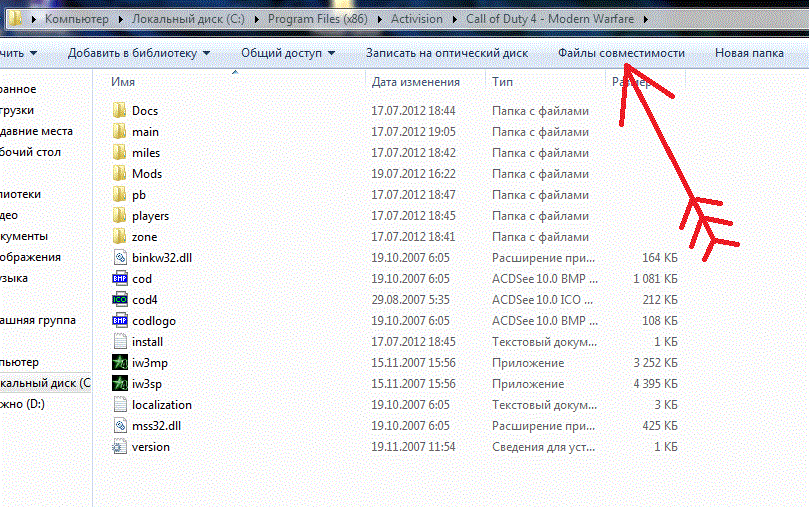This screenshot has width=809, height=507.
Task: Open the Добавить в библиотеку dropdown
Action: click(x=139, y=53)
